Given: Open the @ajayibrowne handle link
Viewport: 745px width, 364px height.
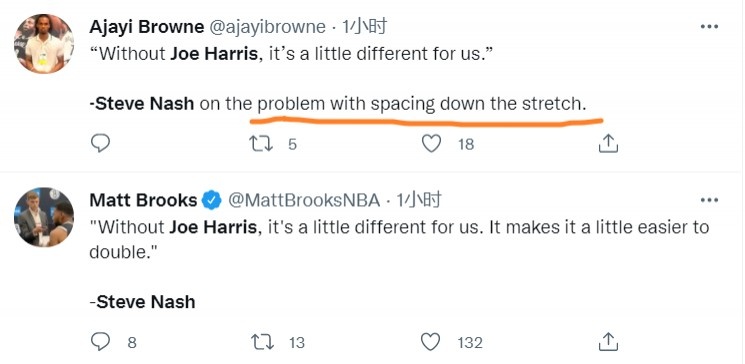Looking at the screenshot, I should pos(267,27).
